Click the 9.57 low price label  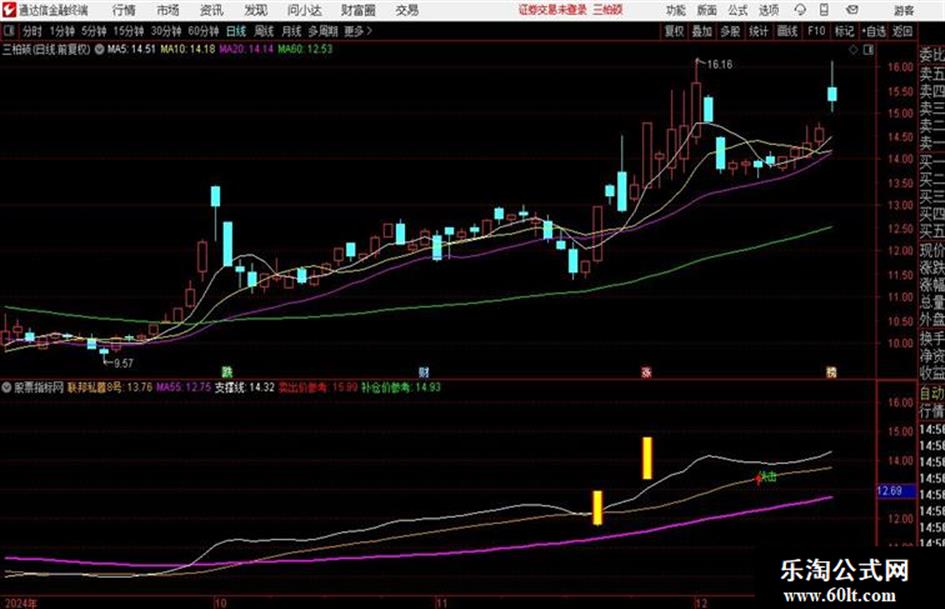pos(124,363)
